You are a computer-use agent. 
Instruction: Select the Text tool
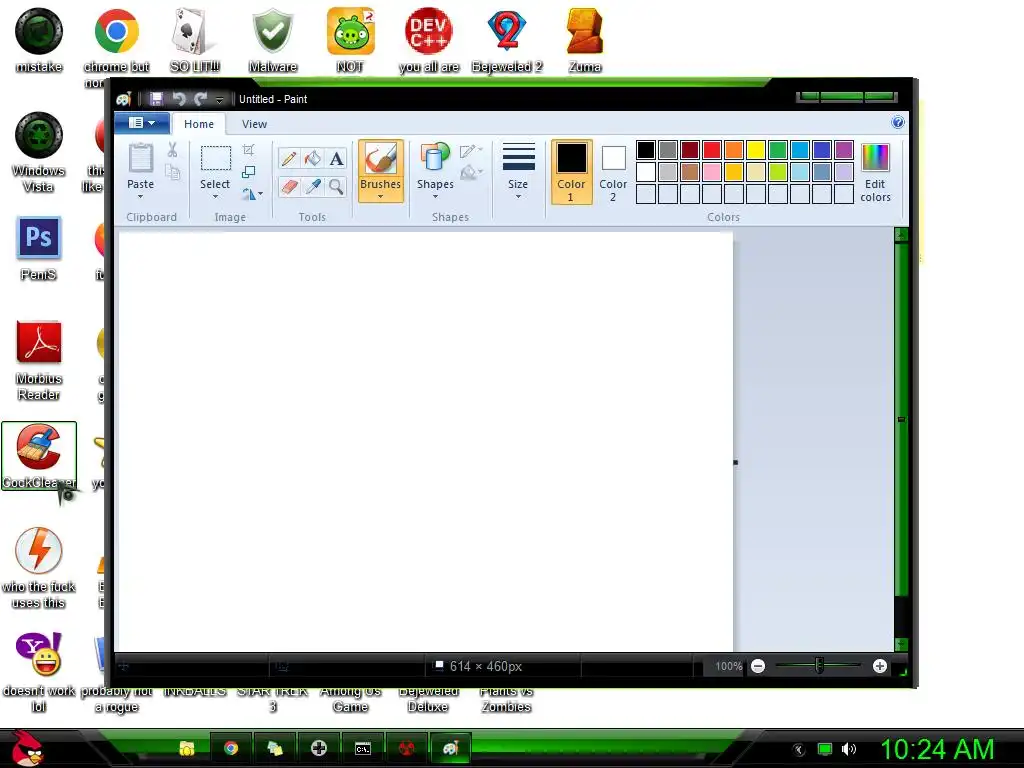[336, 159]
